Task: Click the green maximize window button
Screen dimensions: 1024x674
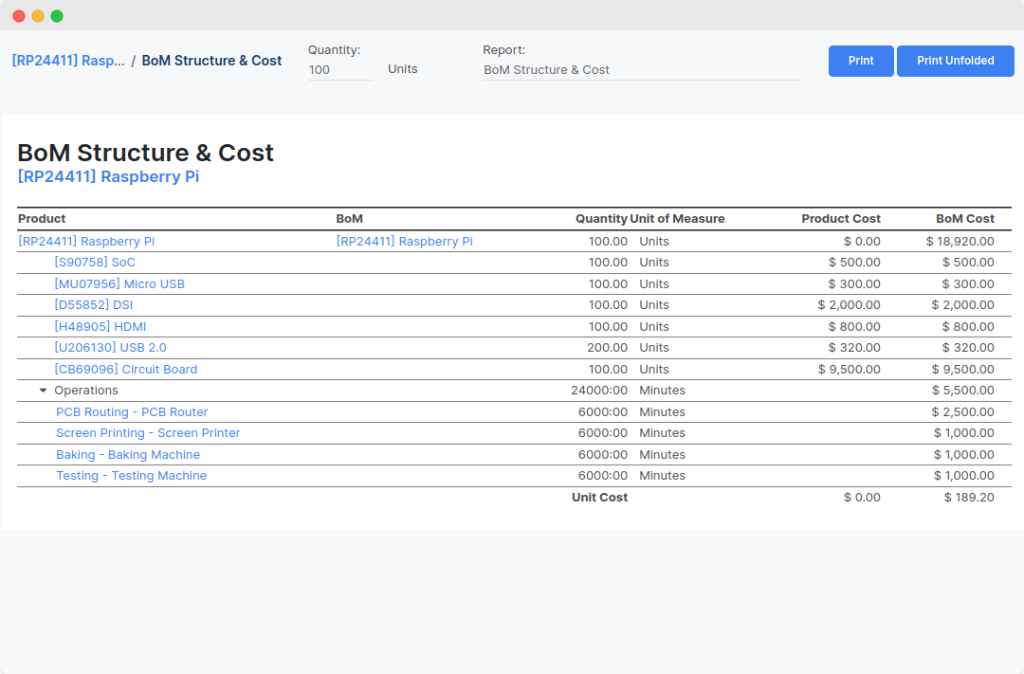Action: (x=57, y=16)
